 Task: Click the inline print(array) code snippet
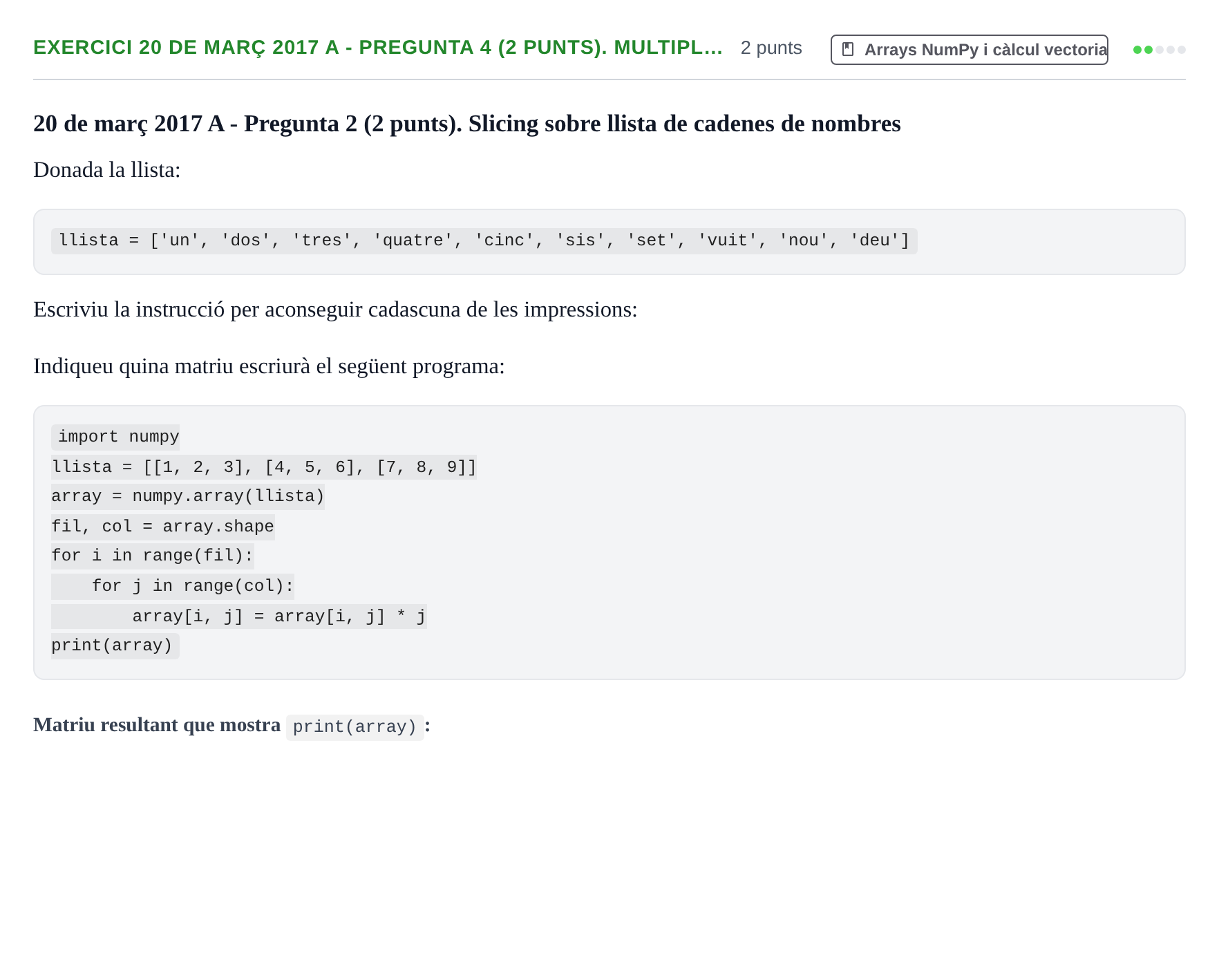(355, 726)
